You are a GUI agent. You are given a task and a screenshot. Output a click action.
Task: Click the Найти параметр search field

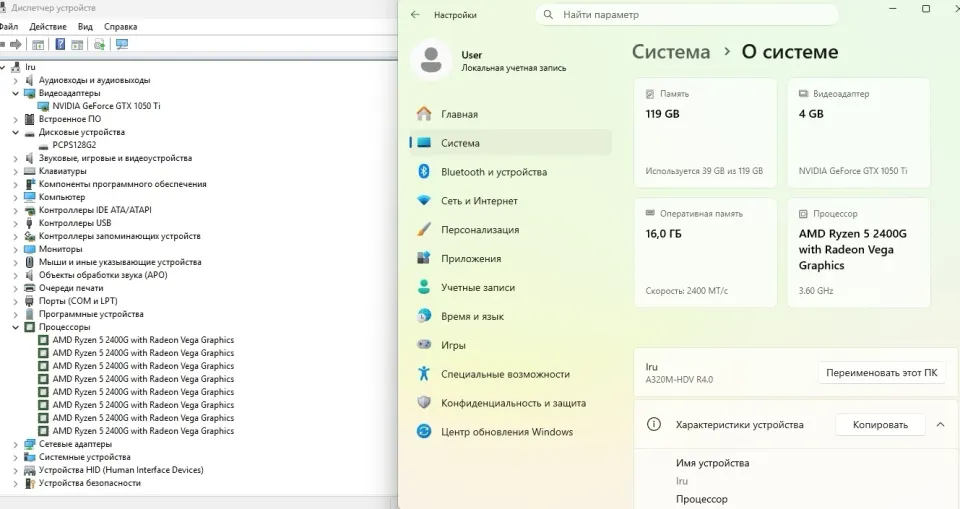(686, 15)
